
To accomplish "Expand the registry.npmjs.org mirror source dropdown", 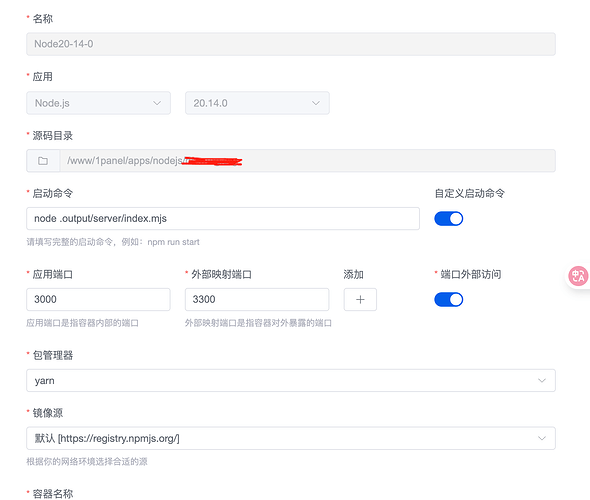I will pos(291,438).
